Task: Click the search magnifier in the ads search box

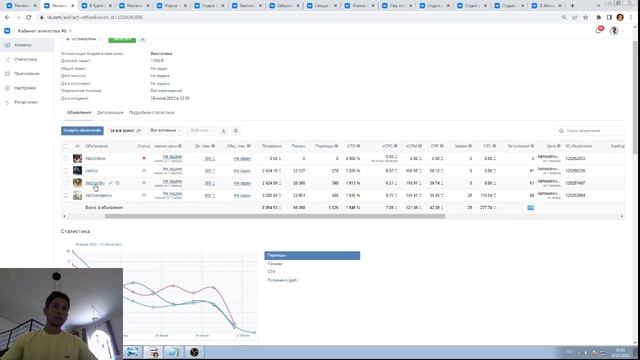Action: 561,131
